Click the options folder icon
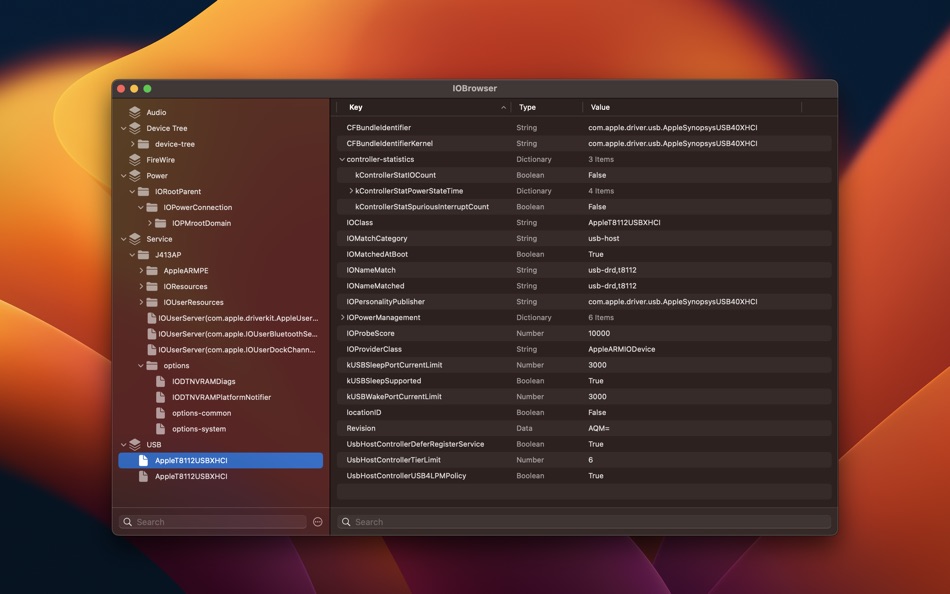Screen dimensions: 950x594 152,365
